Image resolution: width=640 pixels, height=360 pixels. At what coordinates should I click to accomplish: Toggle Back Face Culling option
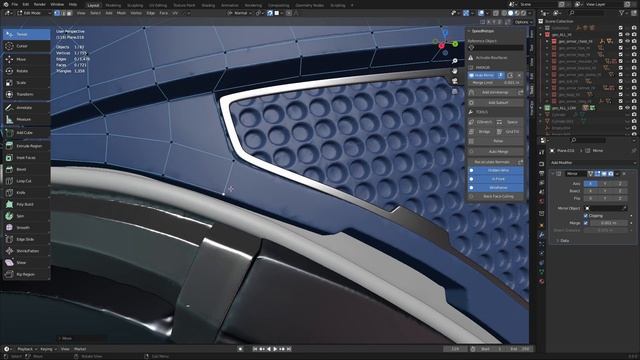(x=496, y=196)
